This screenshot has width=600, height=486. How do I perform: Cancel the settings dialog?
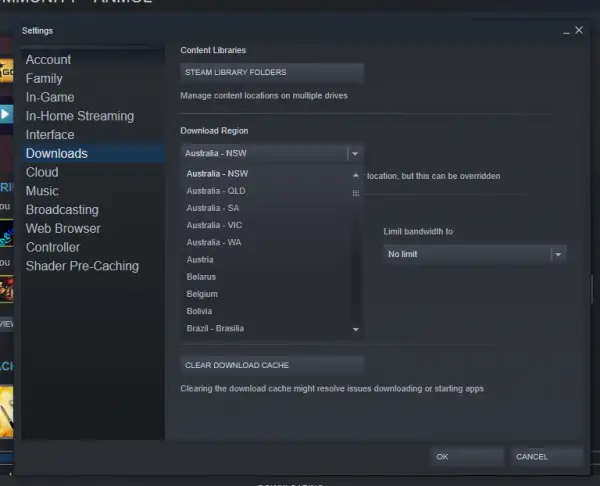point(547,457)
